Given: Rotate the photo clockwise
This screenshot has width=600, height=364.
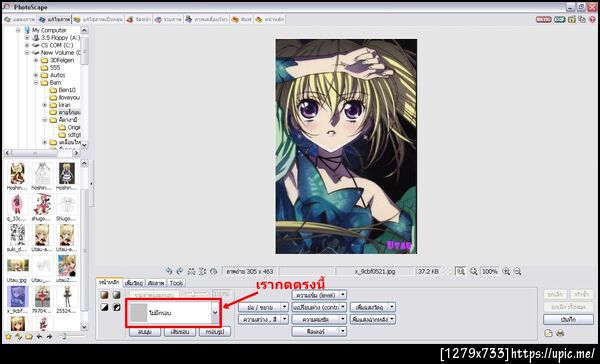Looking at the screenshot, I should pos(179,271).
